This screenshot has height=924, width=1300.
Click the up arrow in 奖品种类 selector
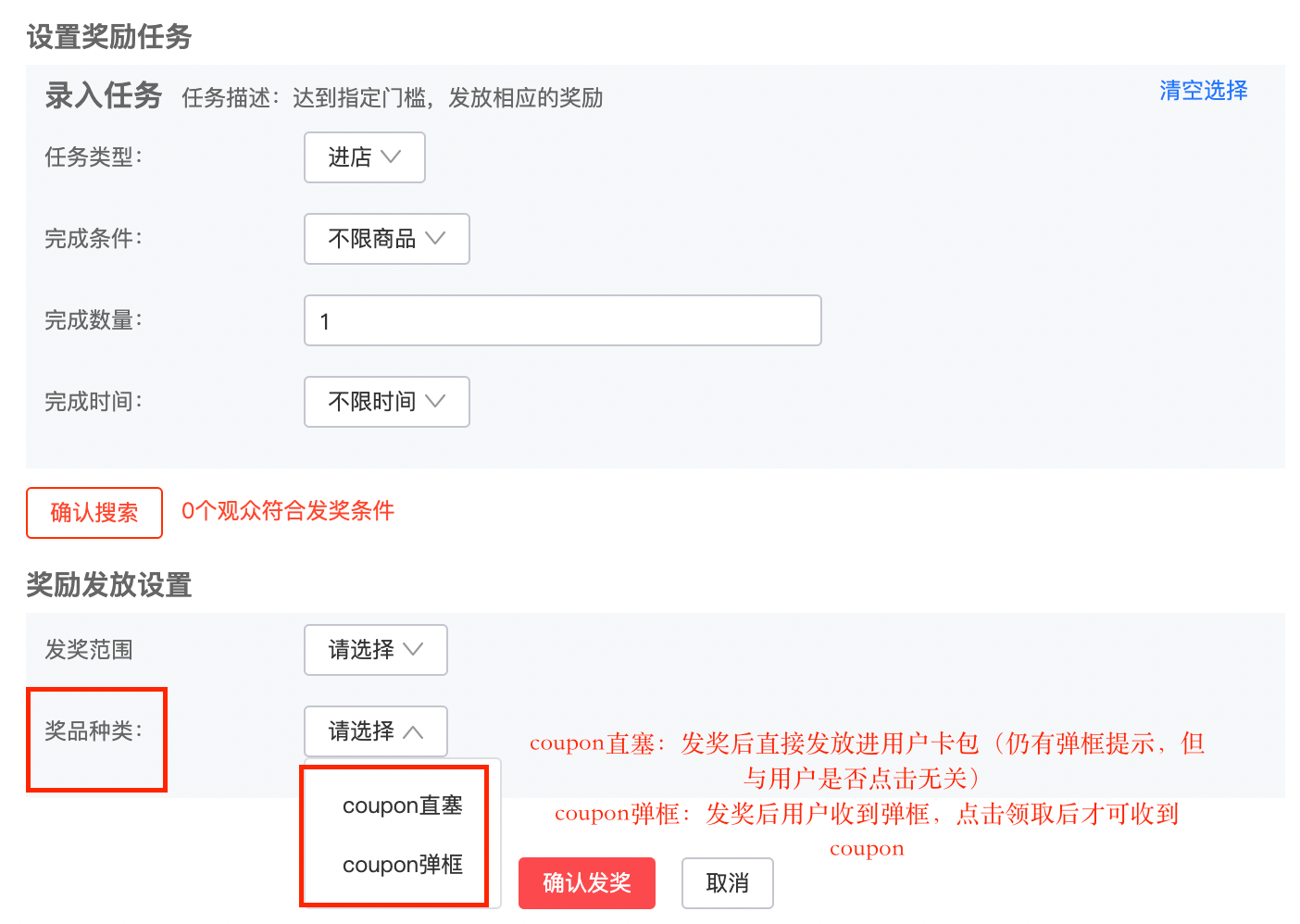pyautogui.click(x=413, y=731)
